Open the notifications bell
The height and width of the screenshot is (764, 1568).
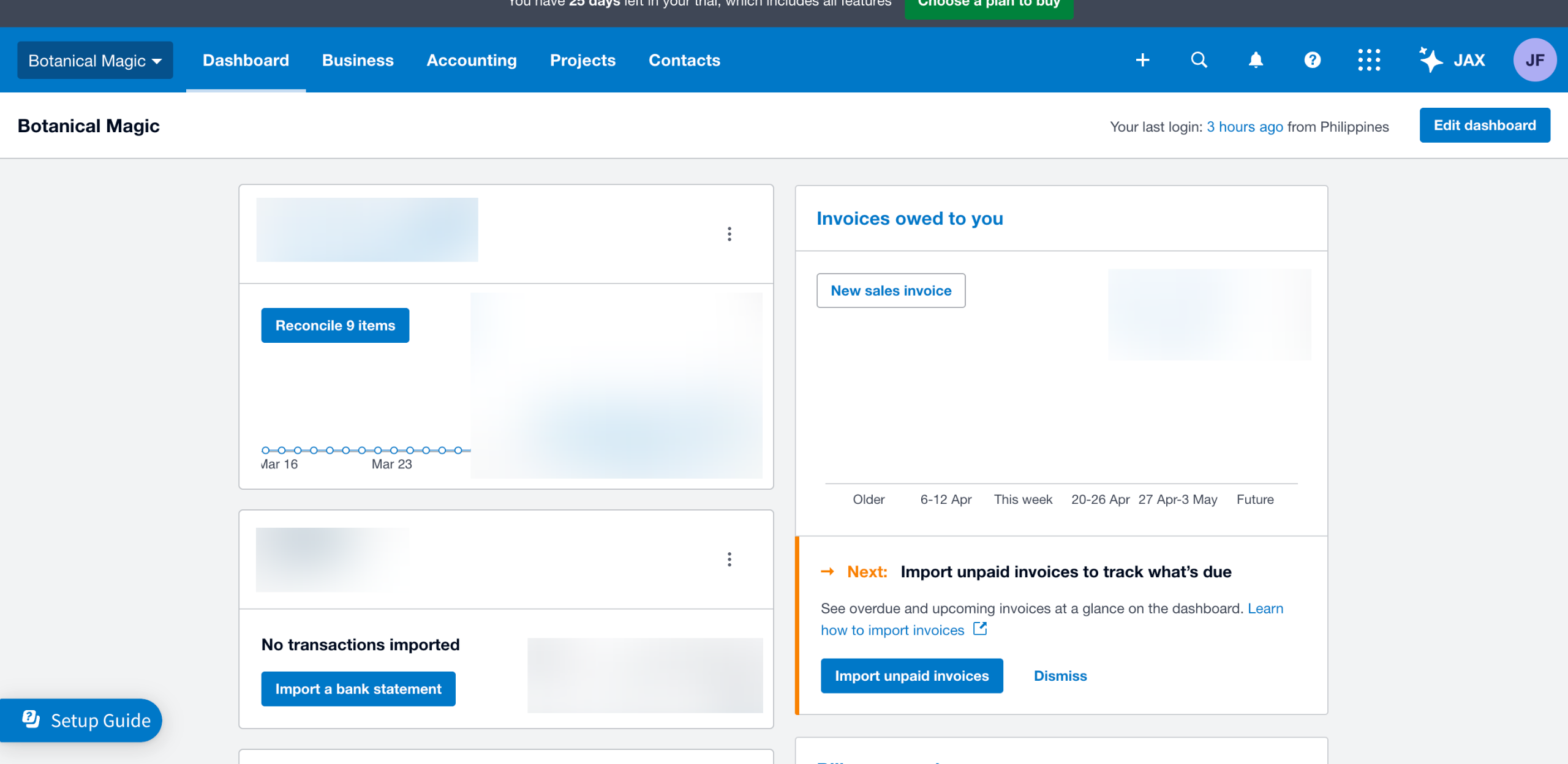1256,60
